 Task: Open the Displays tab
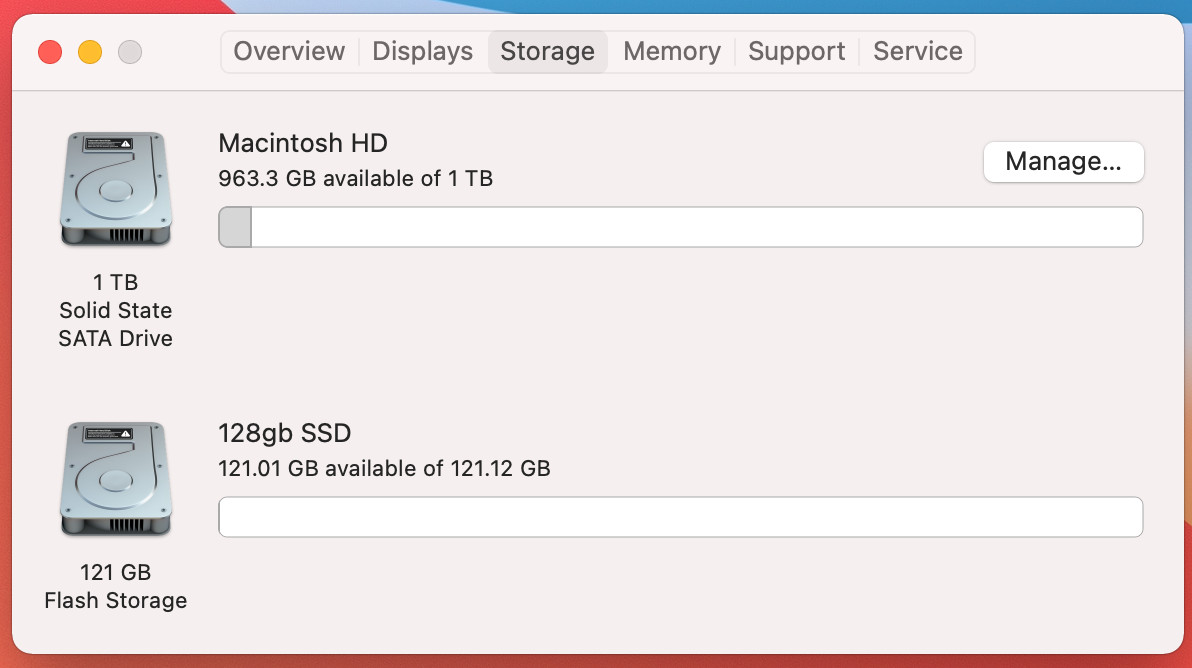[422, 52]
